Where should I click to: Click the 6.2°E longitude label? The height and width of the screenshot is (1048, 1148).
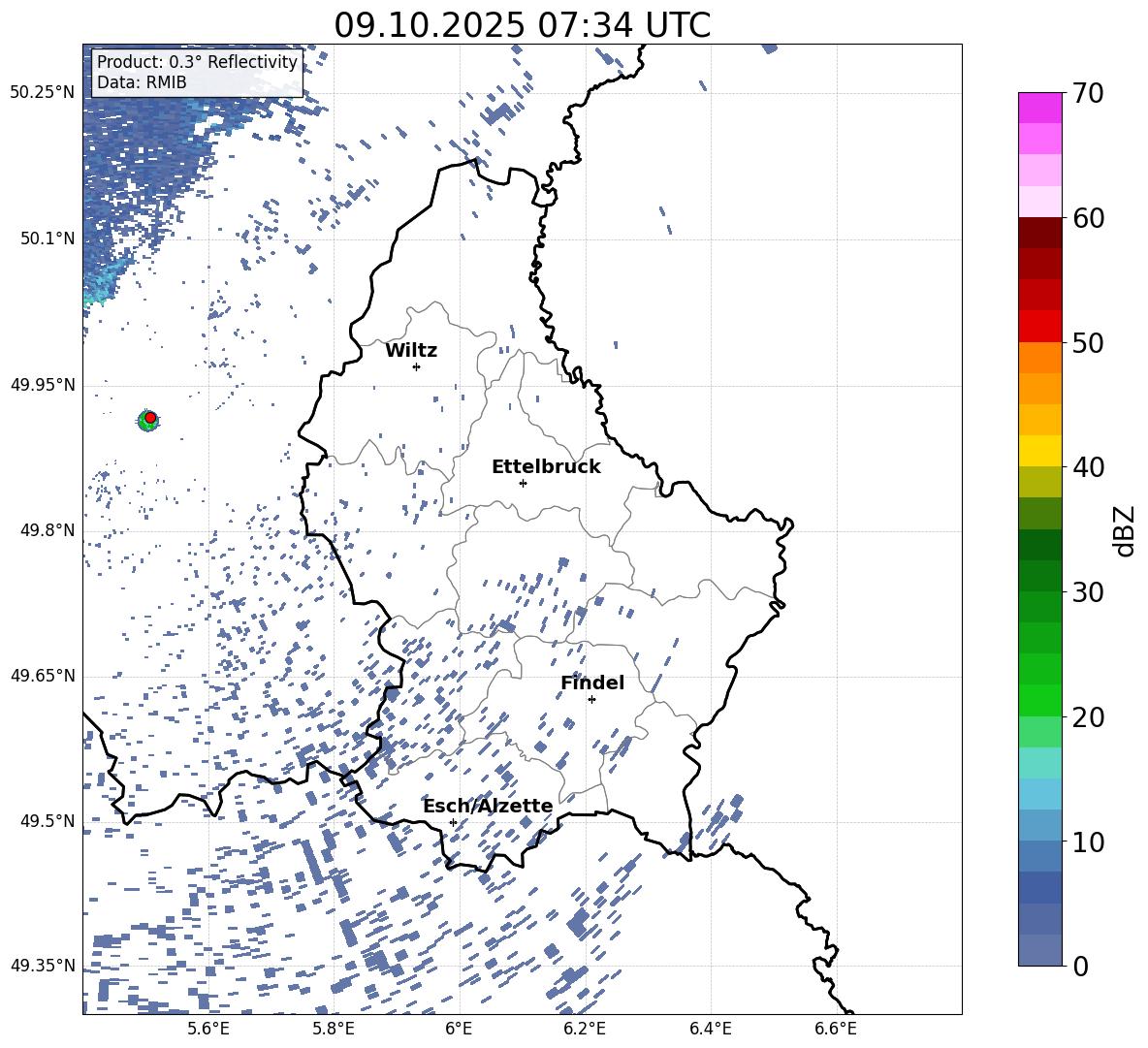click(585, 1029)
